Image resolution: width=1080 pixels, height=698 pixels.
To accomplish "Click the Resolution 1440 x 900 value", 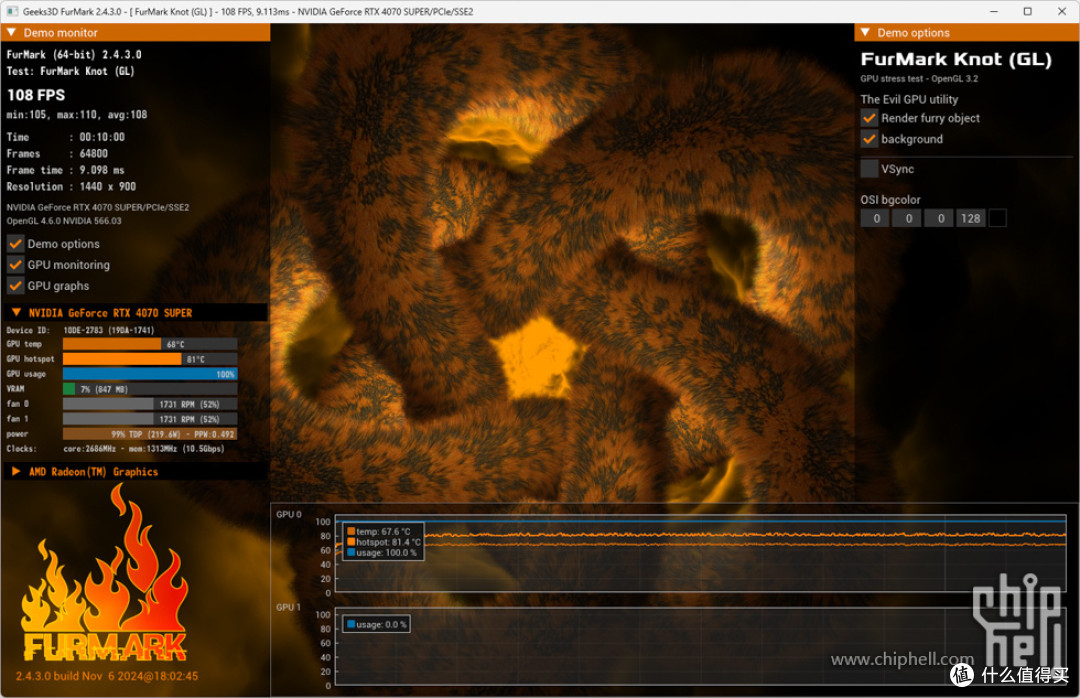I will [107, 187].
